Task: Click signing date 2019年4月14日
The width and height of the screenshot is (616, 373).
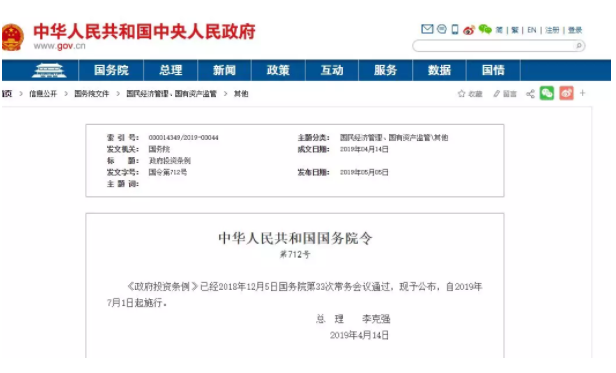Action: tap(359, 335)
